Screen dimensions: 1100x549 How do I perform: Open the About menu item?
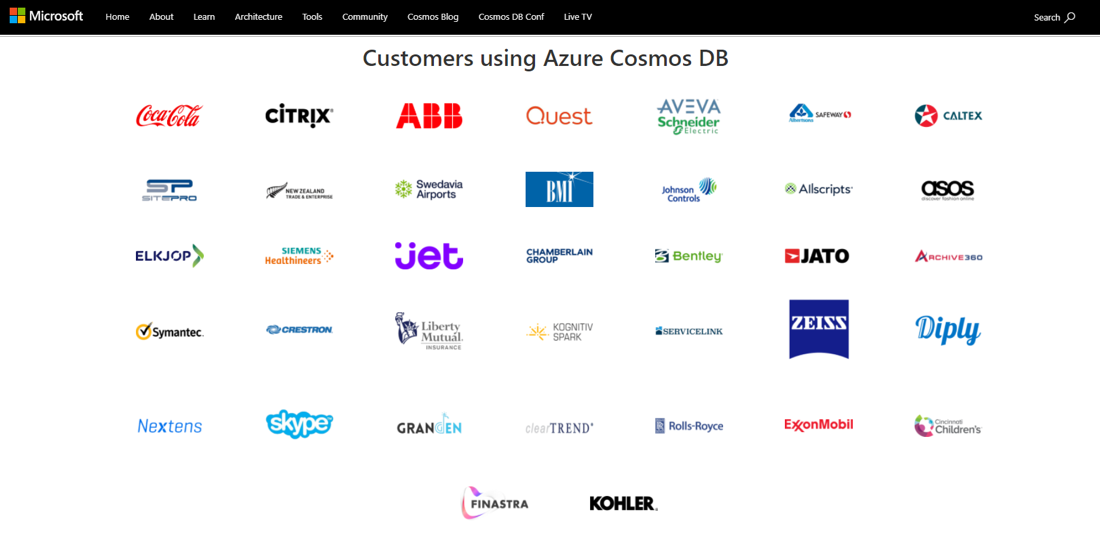pos(161,17)
